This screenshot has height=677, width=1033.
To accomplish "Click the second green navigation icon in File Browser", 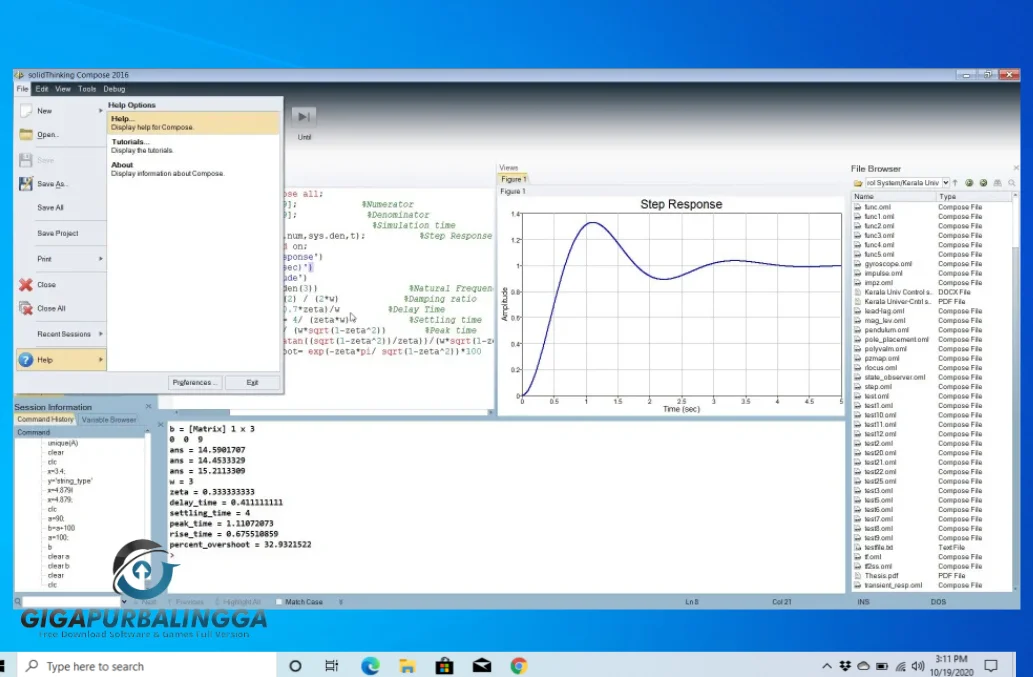I will tap(983, 183).
